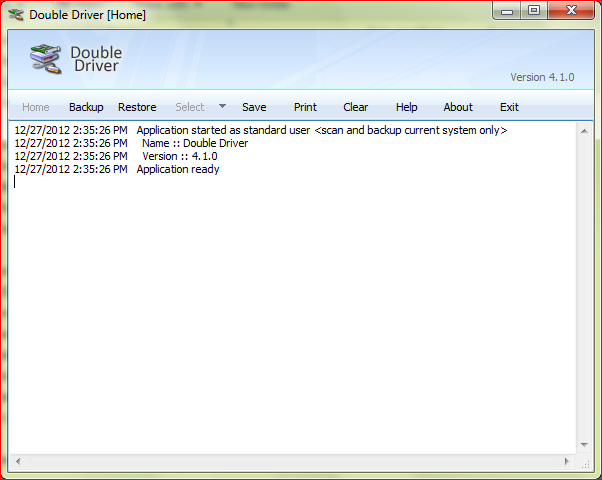The image size is (602, 480).
Task: Click the vertical scrollbar down arrow
Action: point(584,445)
